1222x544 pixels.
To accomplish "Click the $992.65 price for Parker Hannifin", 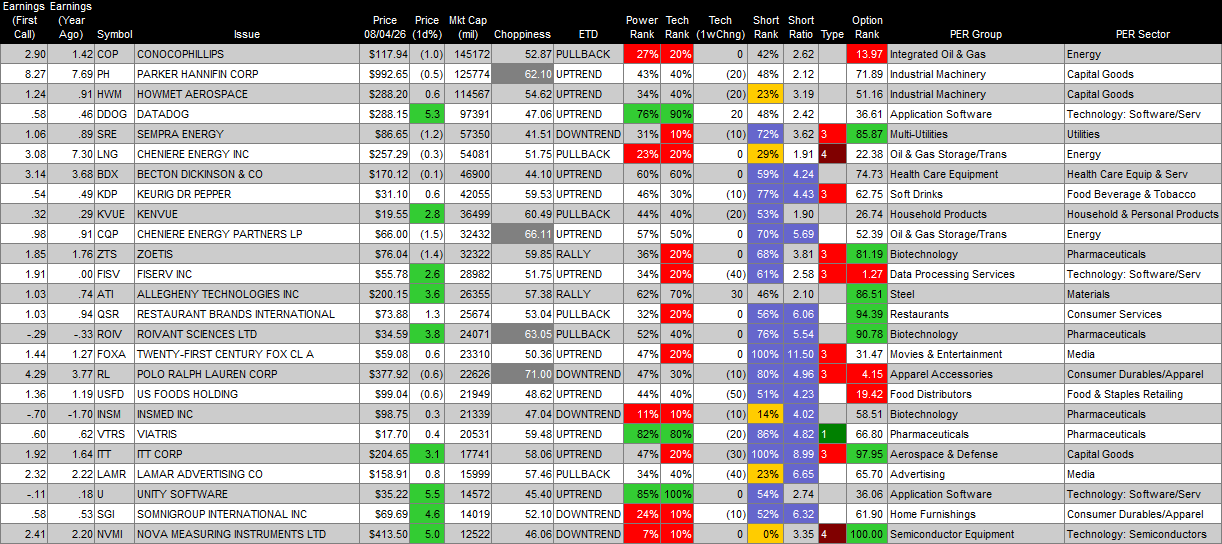I will click(384, 74).
